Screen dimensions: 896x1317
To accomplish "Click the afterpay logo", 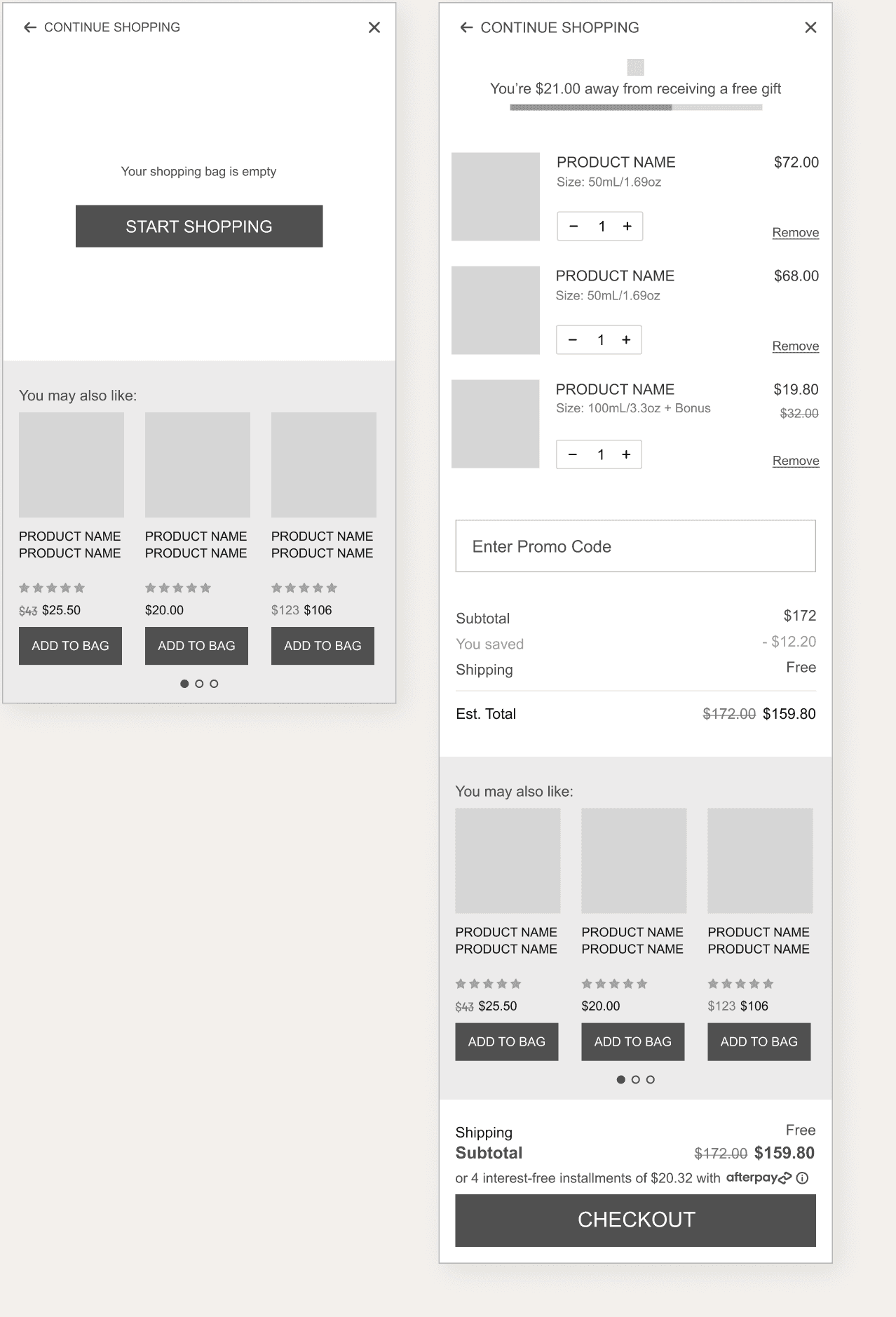I will [x=759, y=1177].
